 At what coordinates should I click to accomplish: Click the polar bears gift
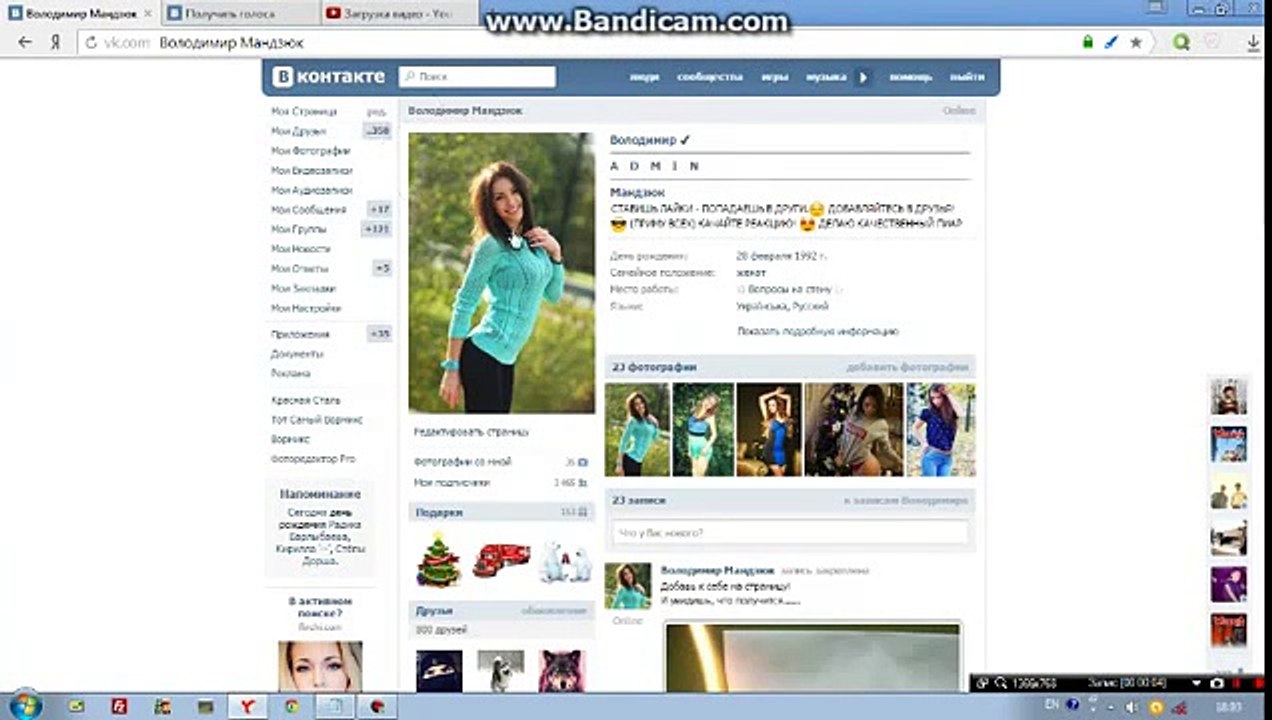[565, 562]
